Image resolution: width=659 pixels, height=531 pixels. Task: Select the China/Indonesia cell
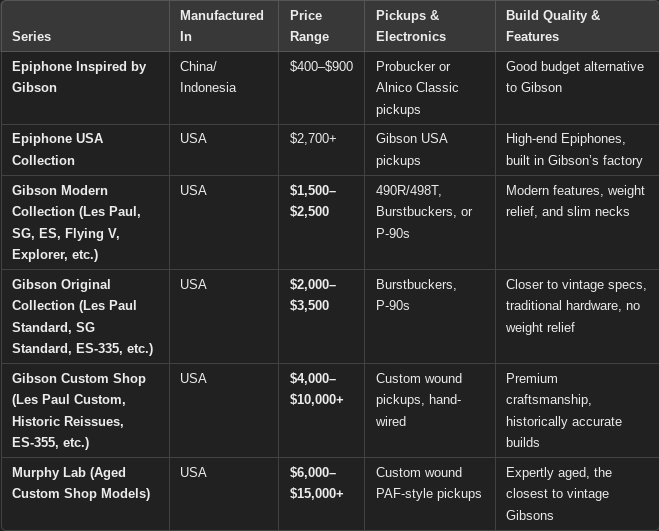pos(208,77)
